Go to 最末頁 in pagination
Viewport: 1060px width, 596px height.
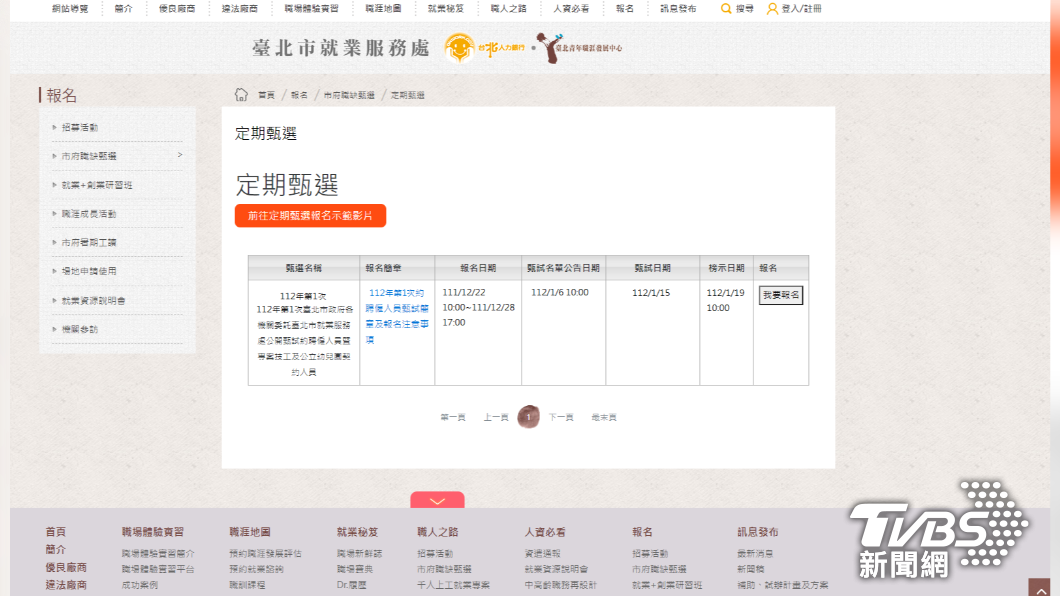pos(604,418)
